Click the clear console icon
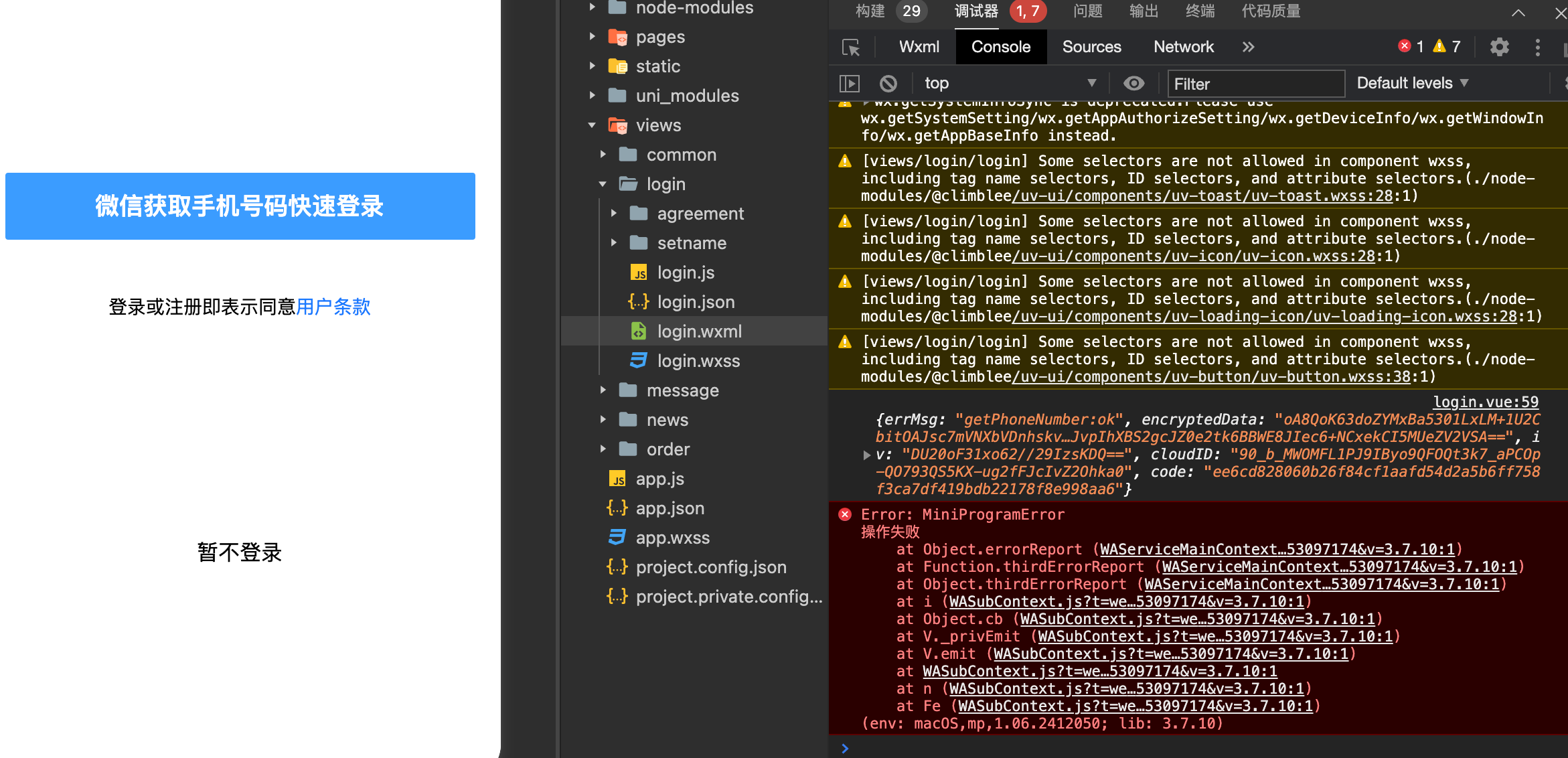This screenshot has height=758, width=1568. coord(888,84)
